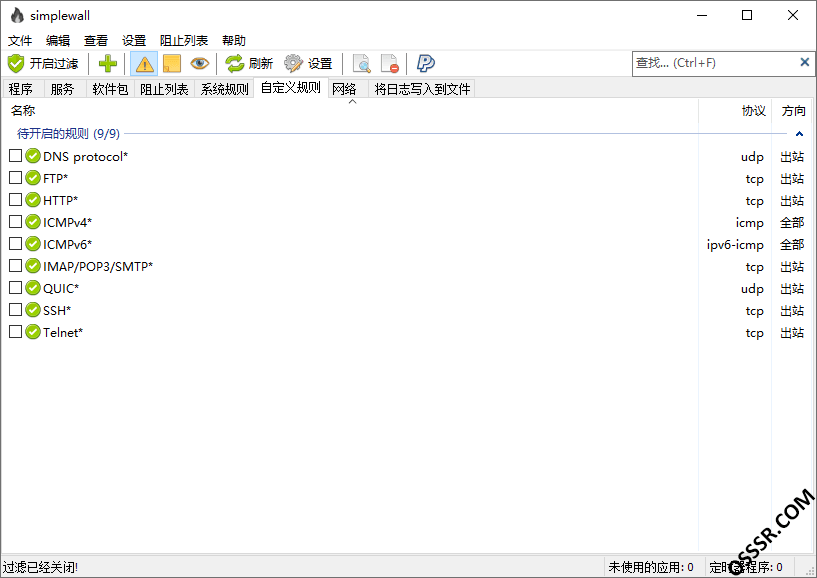Click green check icon of Telnet rule
The width and height of the screenshot is (817, 578).
pyautogui.click(x=33, y=332)
